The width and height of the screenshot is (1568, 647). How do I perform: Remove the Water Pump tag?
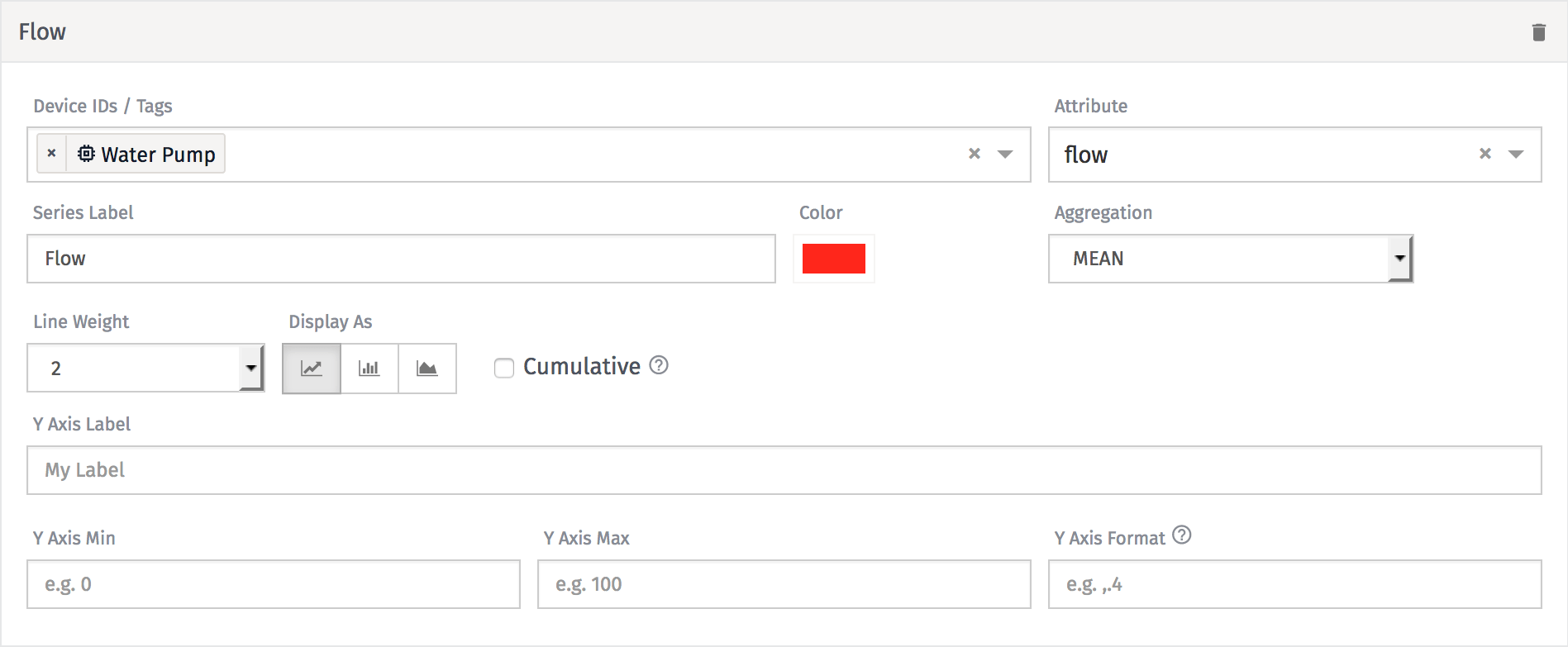(x=51, y=154)
